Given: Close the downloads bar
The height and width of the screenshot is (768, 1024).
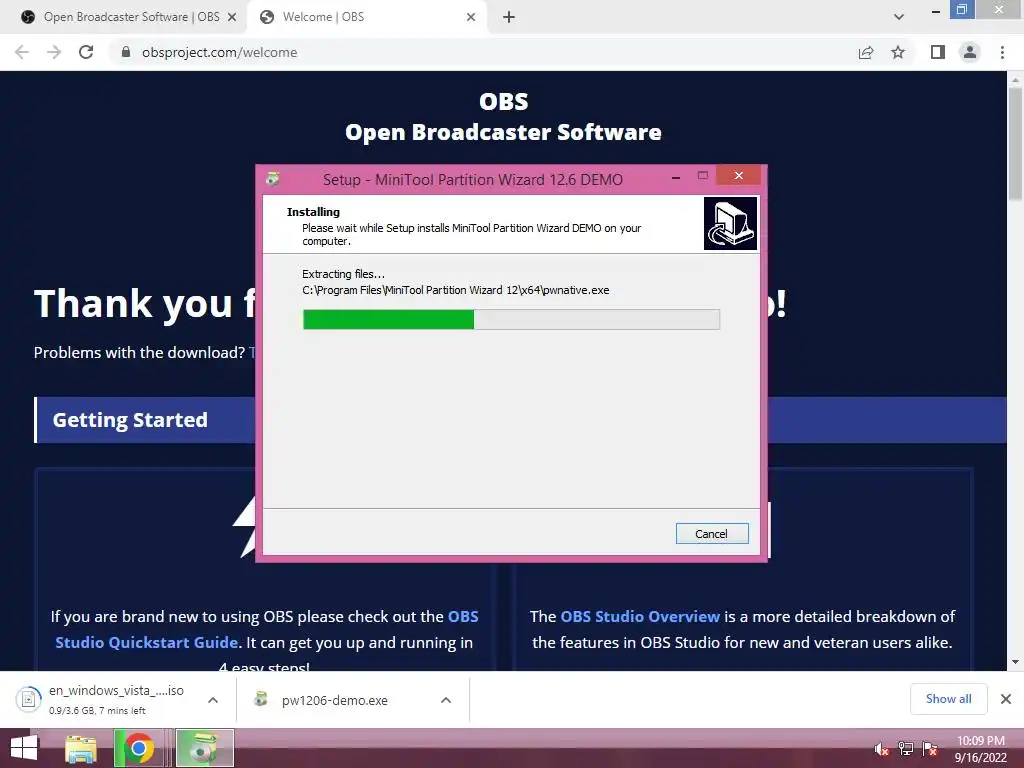Looking at the screenshot, I should pyautogui.click(x=1006, y=699).
